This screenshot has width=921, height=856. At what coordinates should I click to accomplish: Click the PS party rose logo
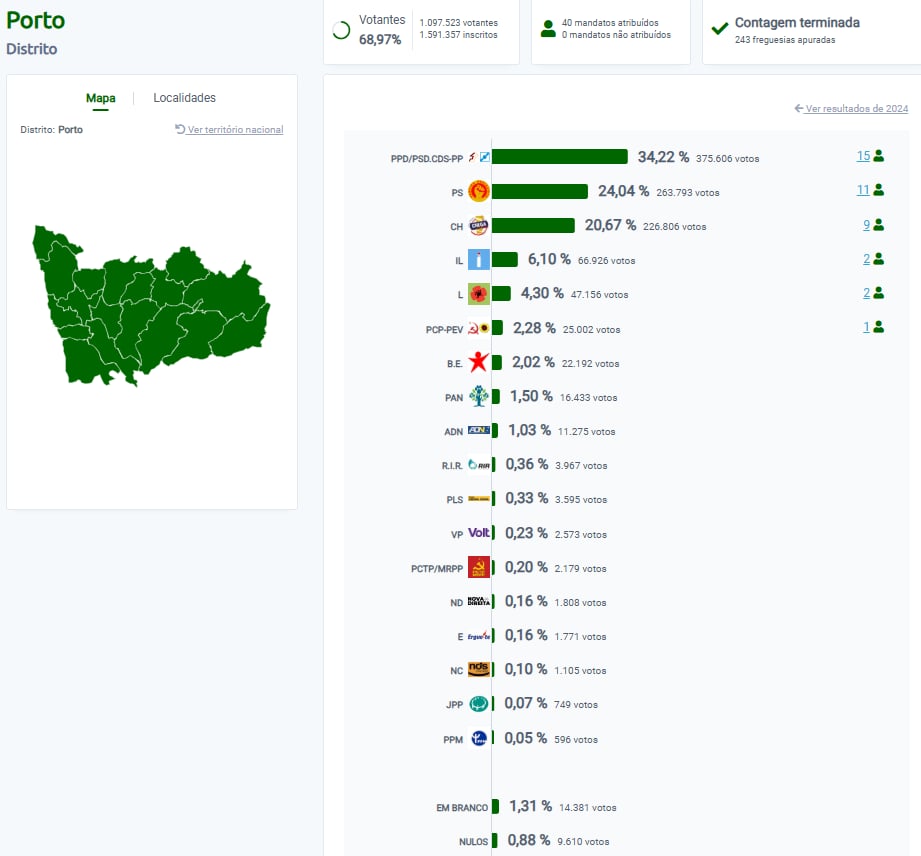click(x=478, y=191)
